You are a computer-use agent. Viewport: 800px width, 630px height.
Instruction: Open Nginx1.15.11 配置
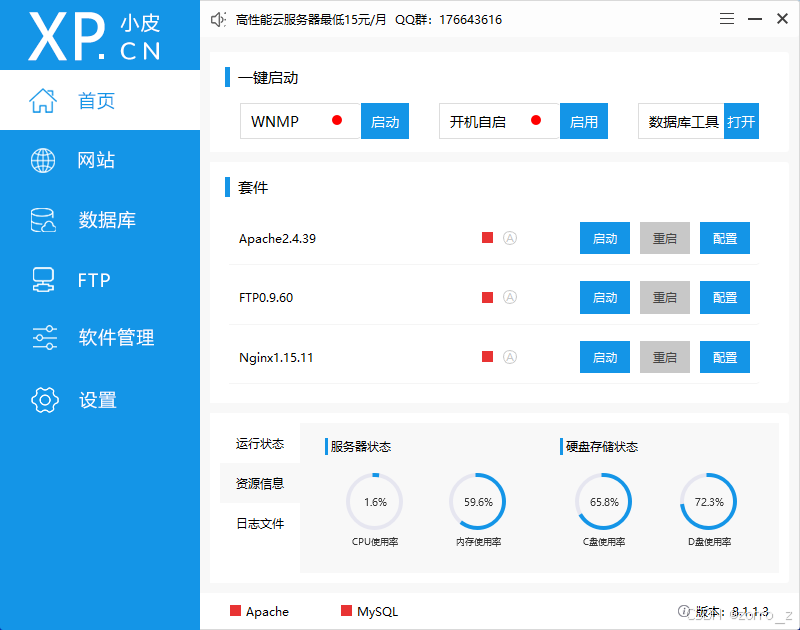[724, 357]
